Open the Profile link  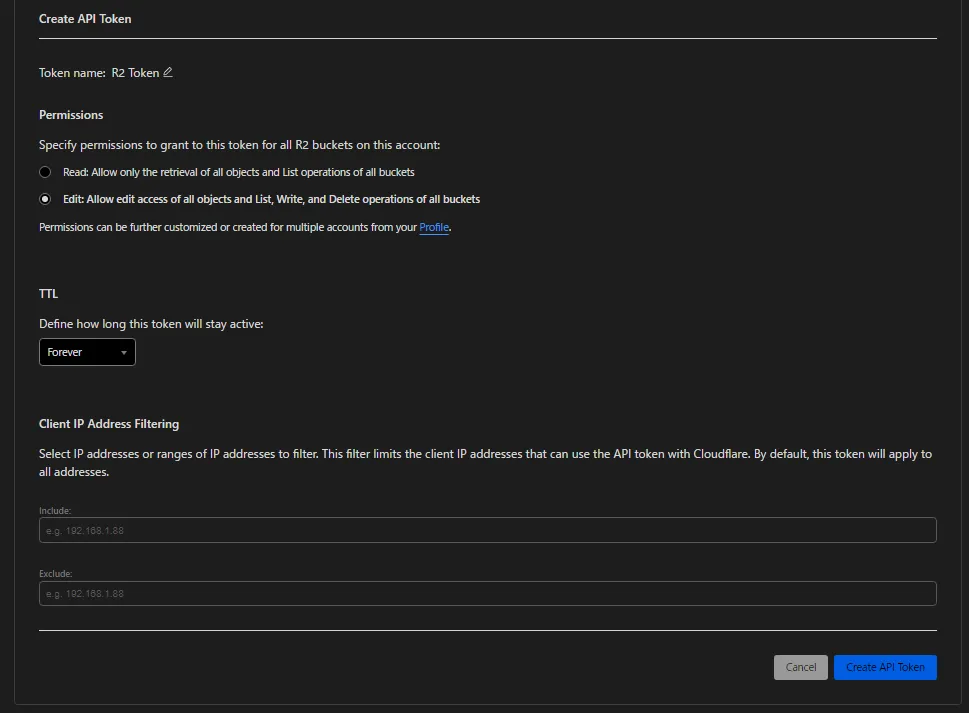point(434,227)
